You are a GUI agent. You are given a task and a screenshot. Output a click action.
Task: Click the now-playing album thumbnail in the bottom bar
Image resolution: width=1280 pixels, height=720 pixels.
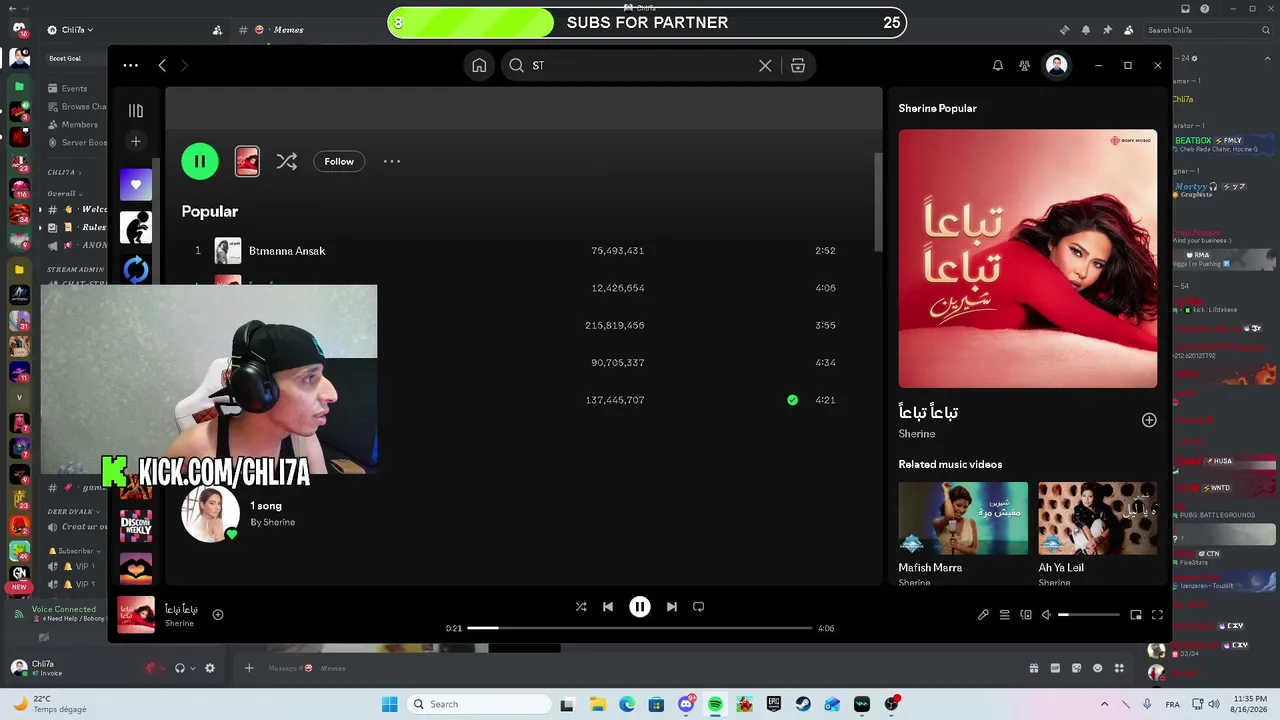[136, 615]
